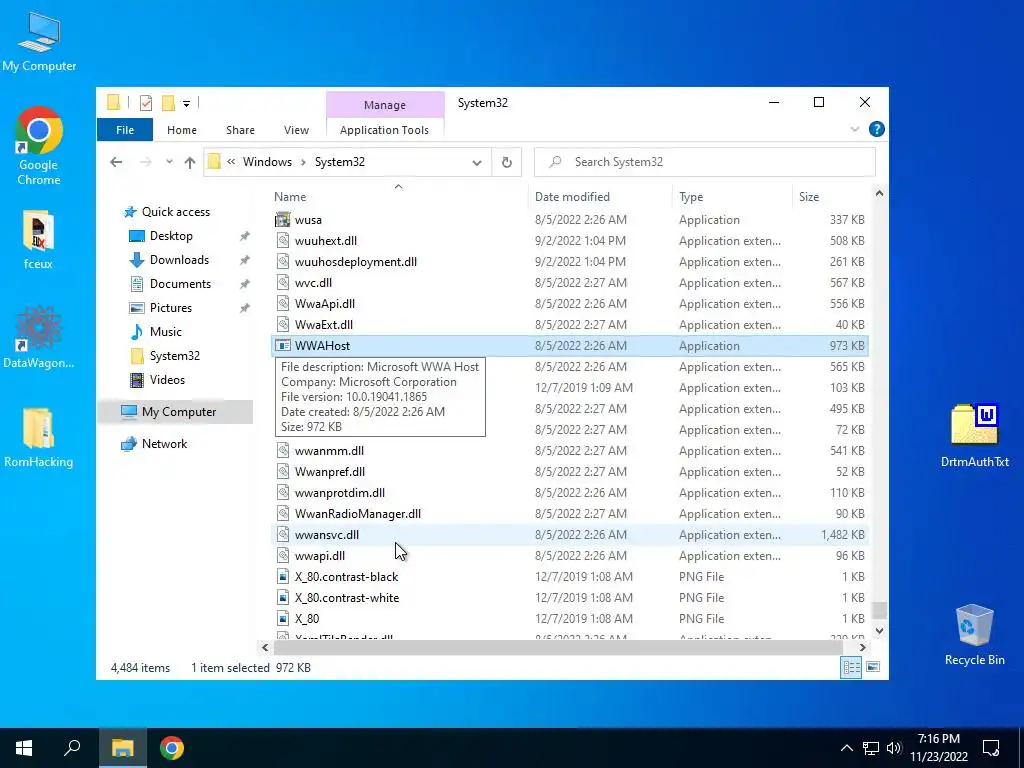Screen dimensions: 1024x768
Task: Switch to the Home ribbon tab
Action: [x=182, y=130]
